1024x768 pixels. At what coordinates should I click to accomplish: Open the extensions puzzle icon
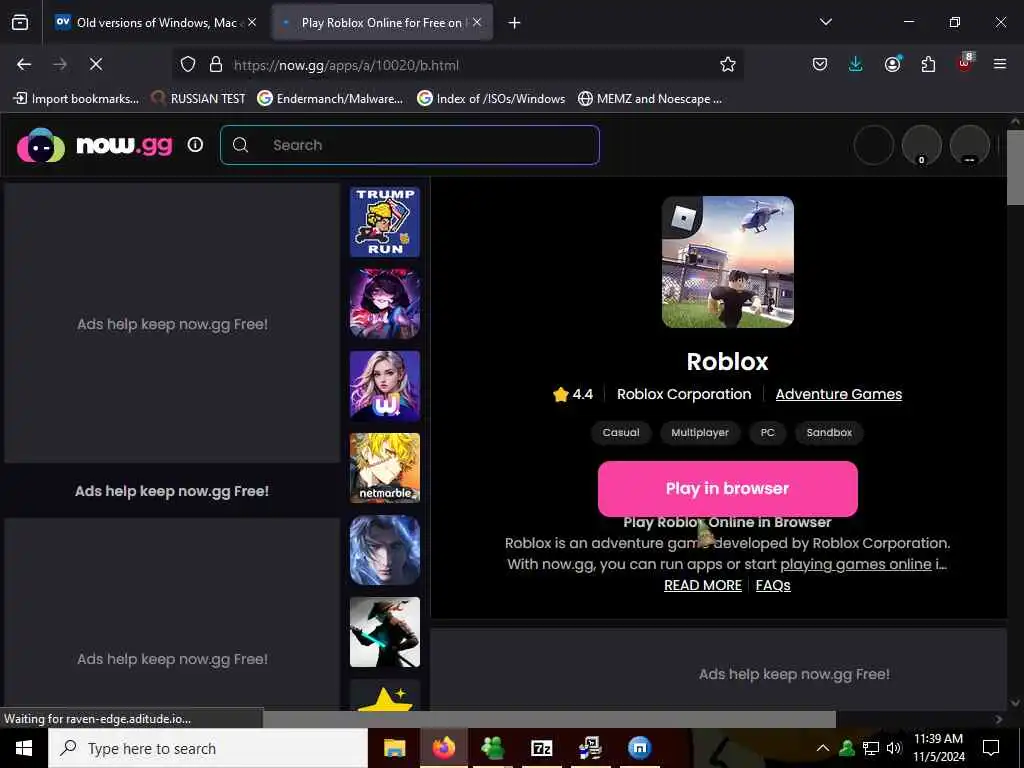click(928, 64)
